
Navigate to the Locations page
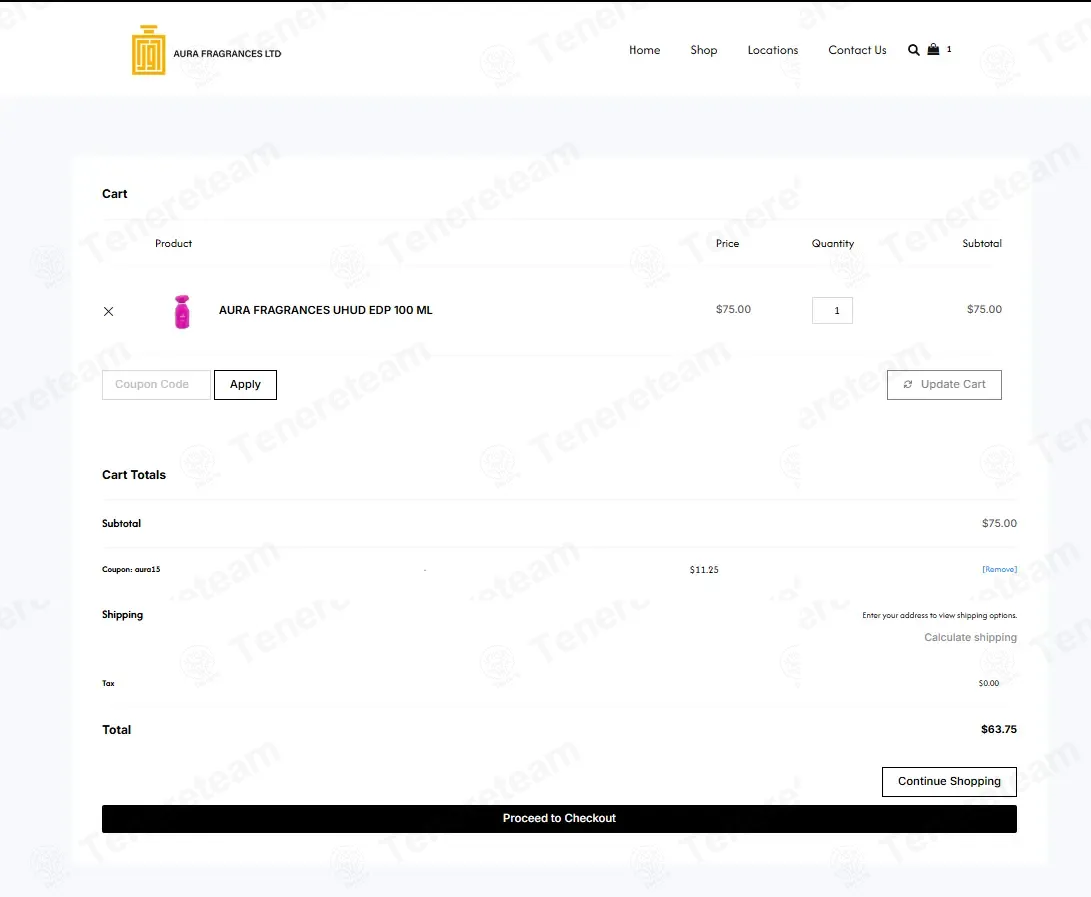[x=772, y=50]
